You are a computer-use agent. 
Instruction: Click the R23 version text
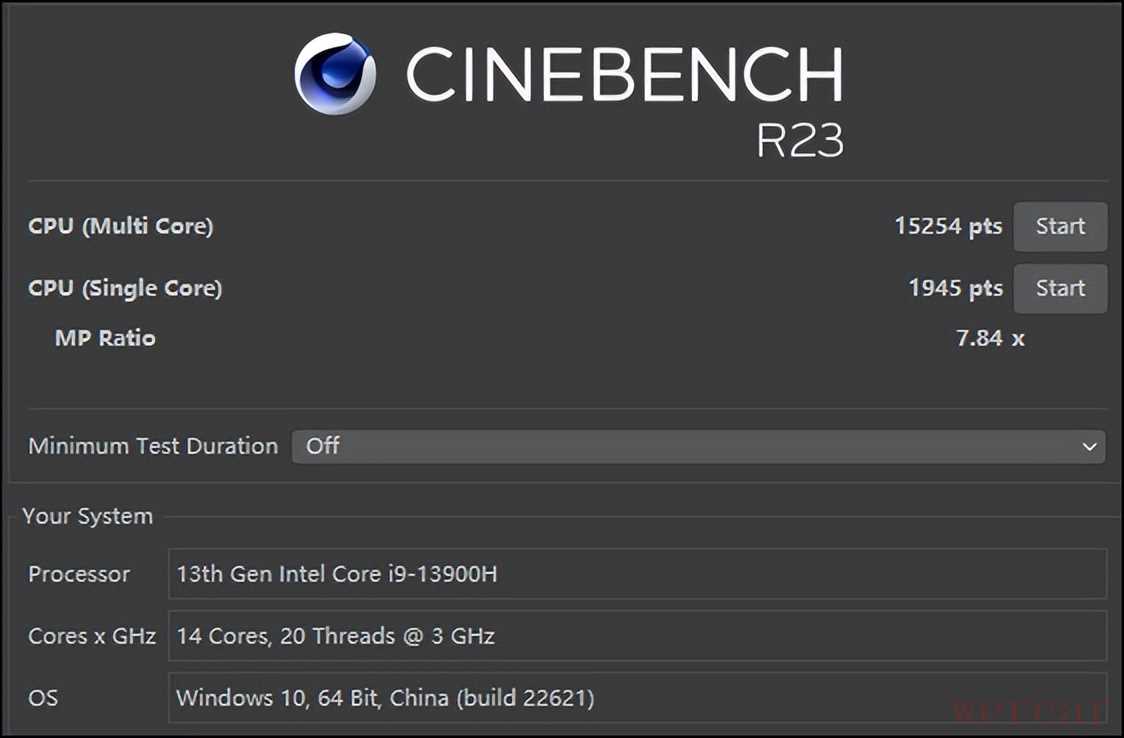[799, 141]
